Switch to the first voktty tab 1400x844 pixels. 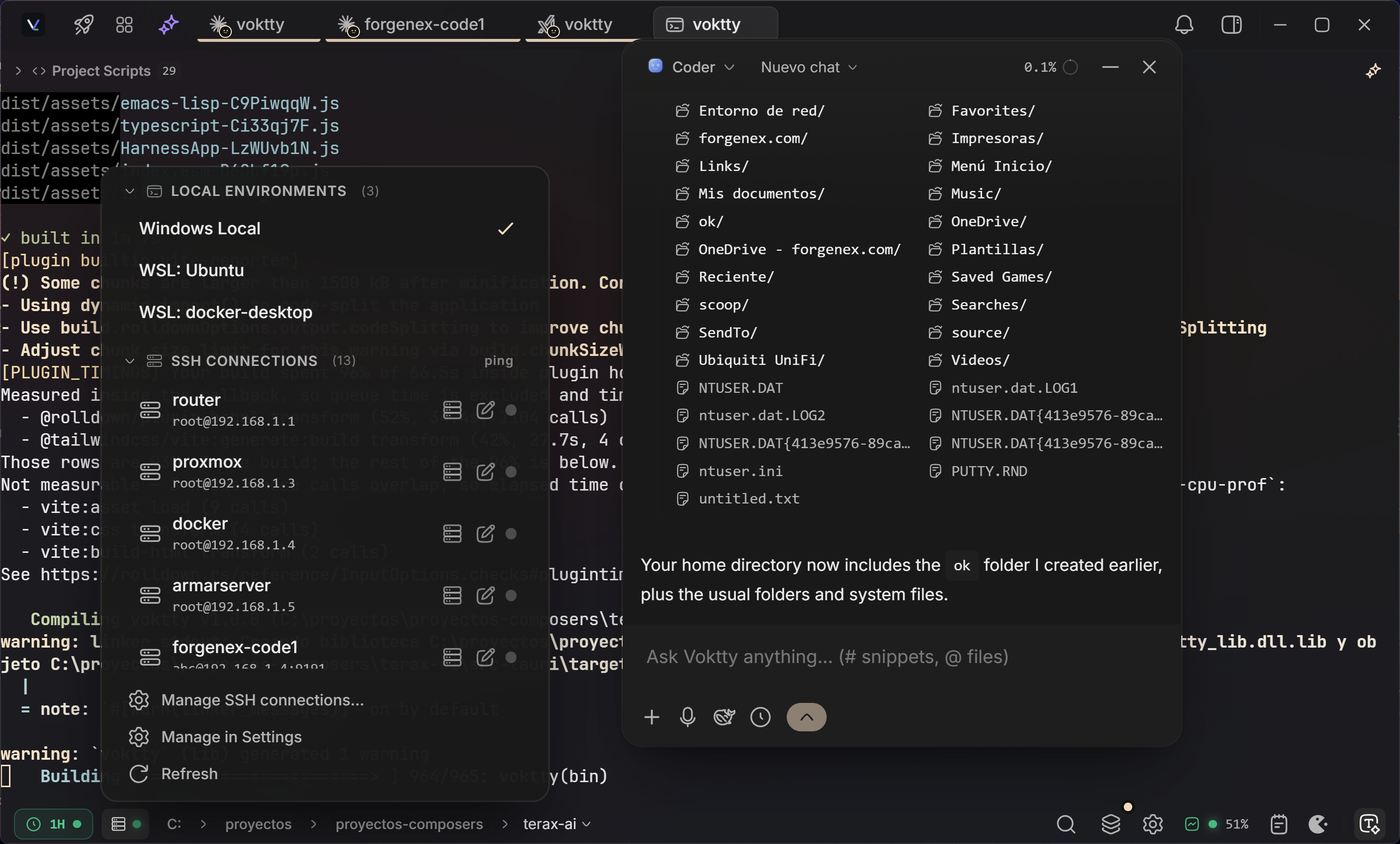259,24
